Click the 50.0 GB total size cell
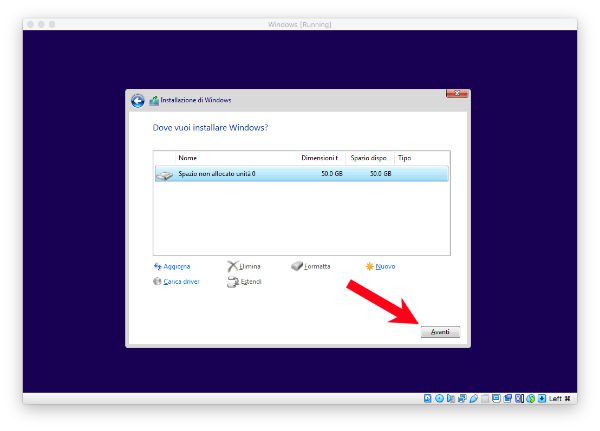The image size is (600, 431). point(332,173)
